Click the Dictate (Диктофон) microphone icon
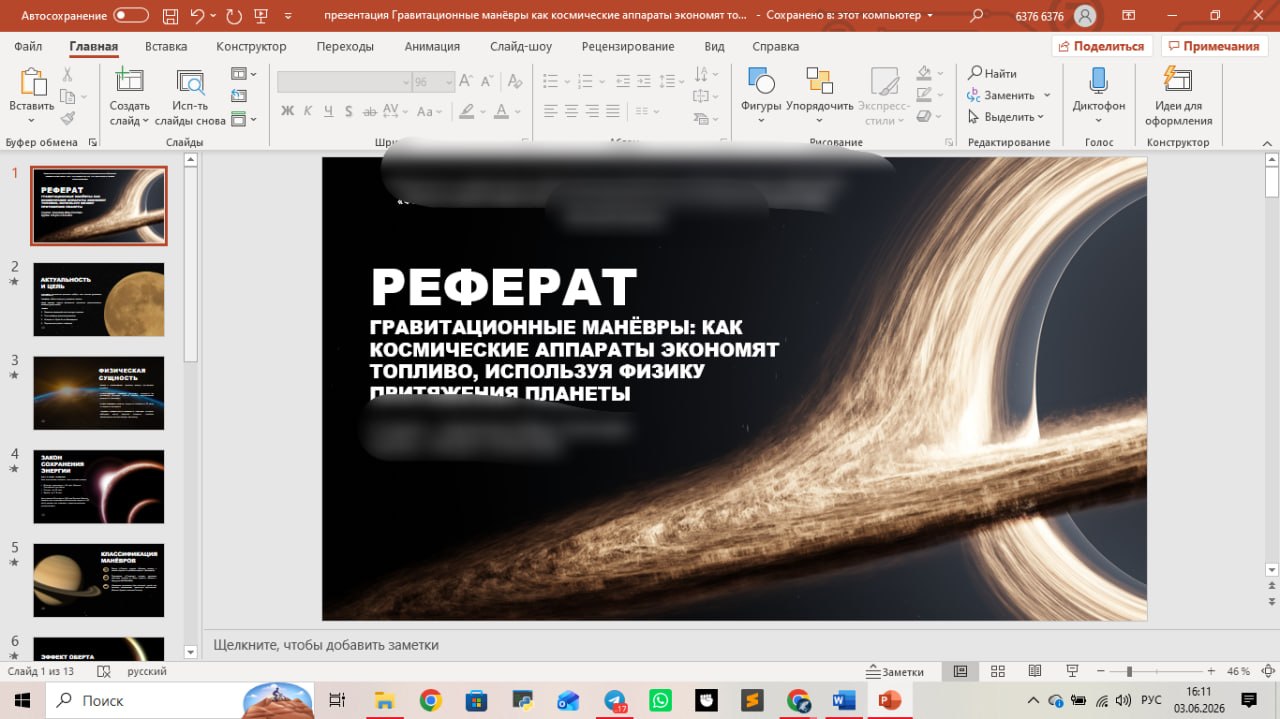 pyautogui.click(x=1098, y=82)
